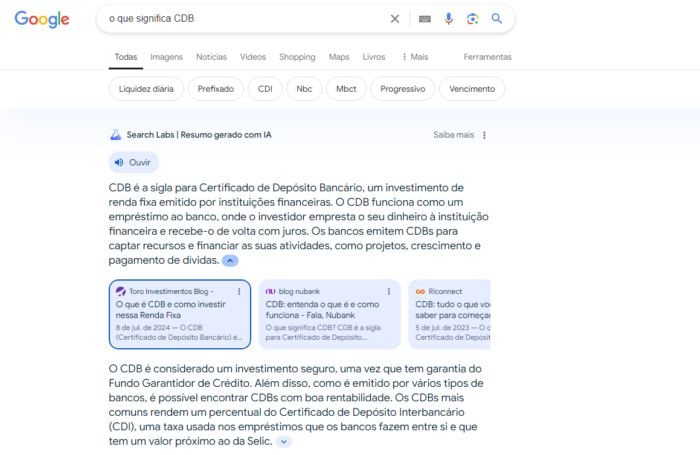Switch to the Maps tab
This screenshot has width=700, height=455.
pyautogui.click(x=339, y=57)
